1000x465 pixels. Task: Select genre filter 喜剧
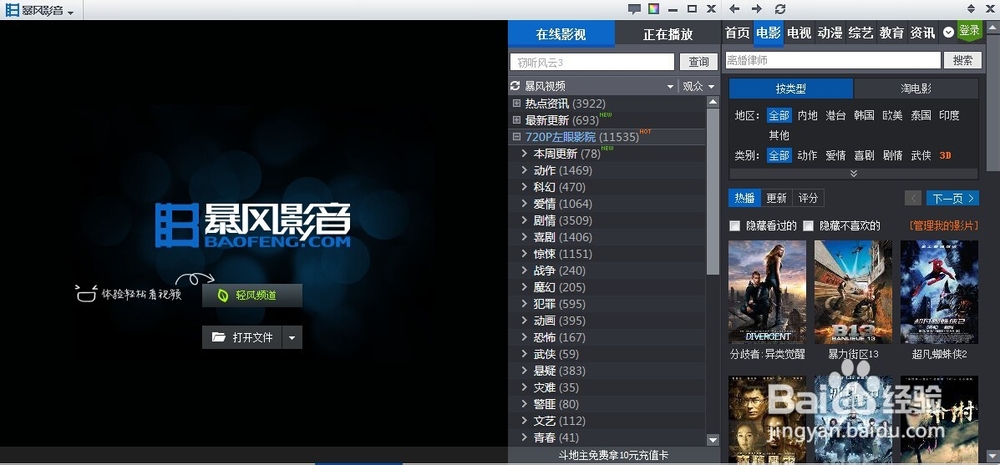[864, 155]
